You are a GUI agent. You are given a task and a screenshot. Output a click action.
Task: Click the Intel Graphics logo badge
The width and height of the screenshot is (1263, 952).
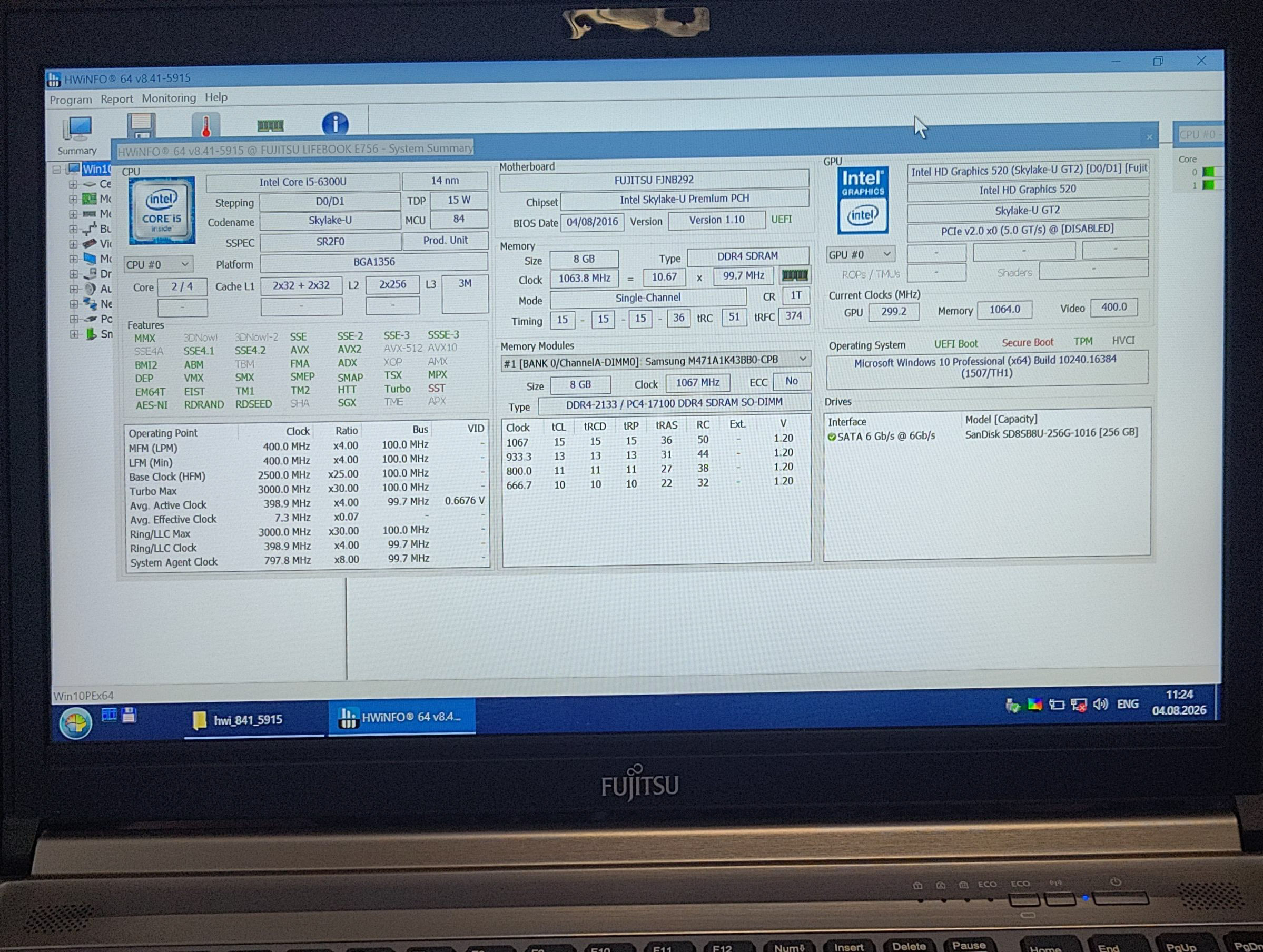(862, 200)
